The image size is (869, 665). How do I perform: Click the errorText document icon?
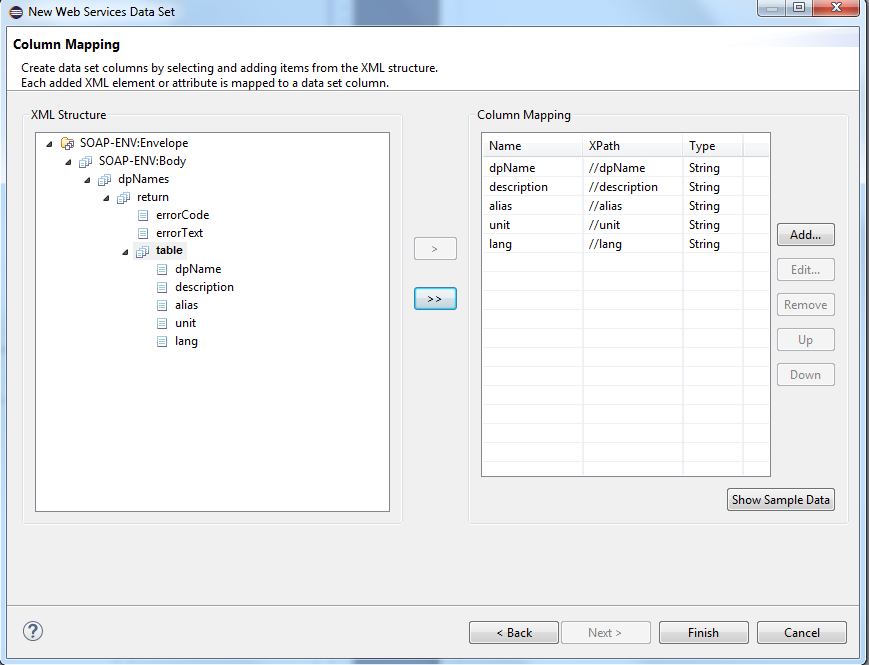pos(143,233)
